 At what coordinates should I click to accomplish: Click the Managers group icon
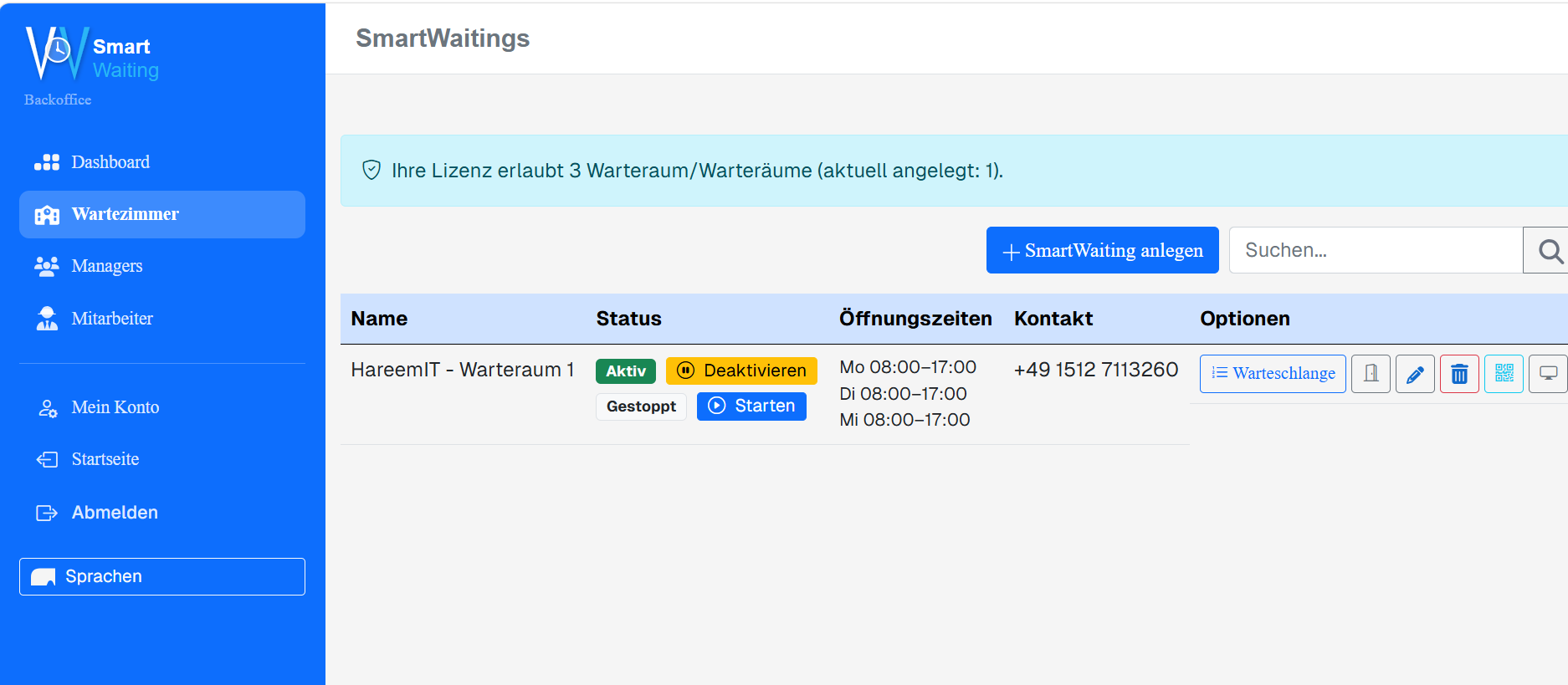pos(47,266)
